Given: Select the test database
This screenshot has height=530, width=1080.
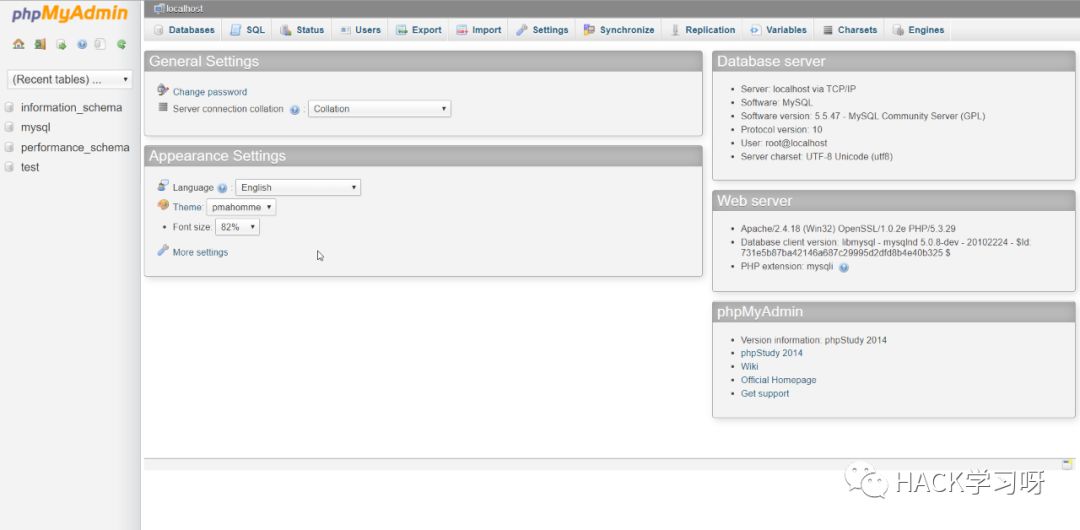Looking at the screenshot, I should pyautogui.click(x=30, y=167).
